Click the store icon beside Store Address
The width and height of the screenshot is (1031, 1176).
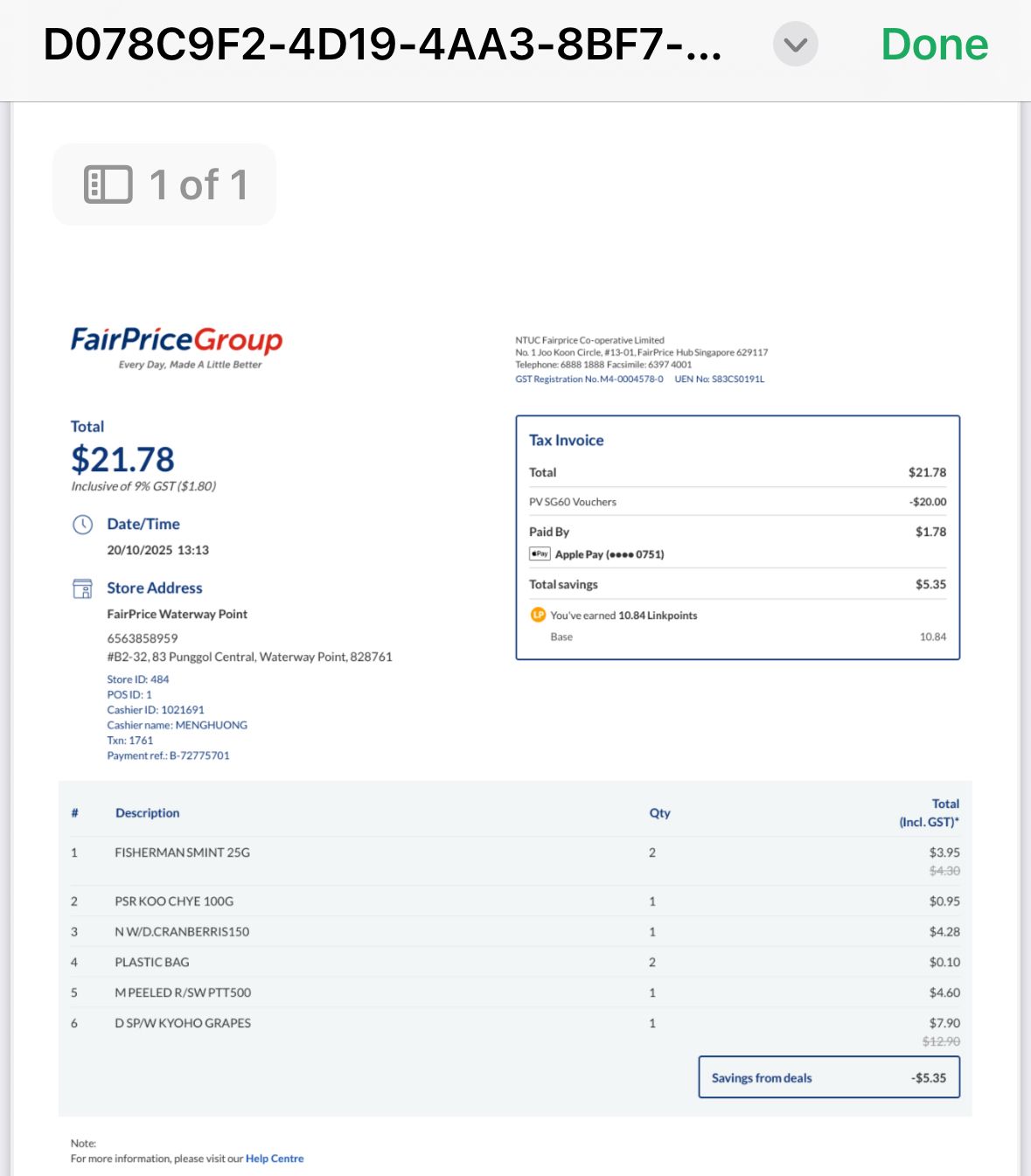pyautogui.click(x=82, y=588)
